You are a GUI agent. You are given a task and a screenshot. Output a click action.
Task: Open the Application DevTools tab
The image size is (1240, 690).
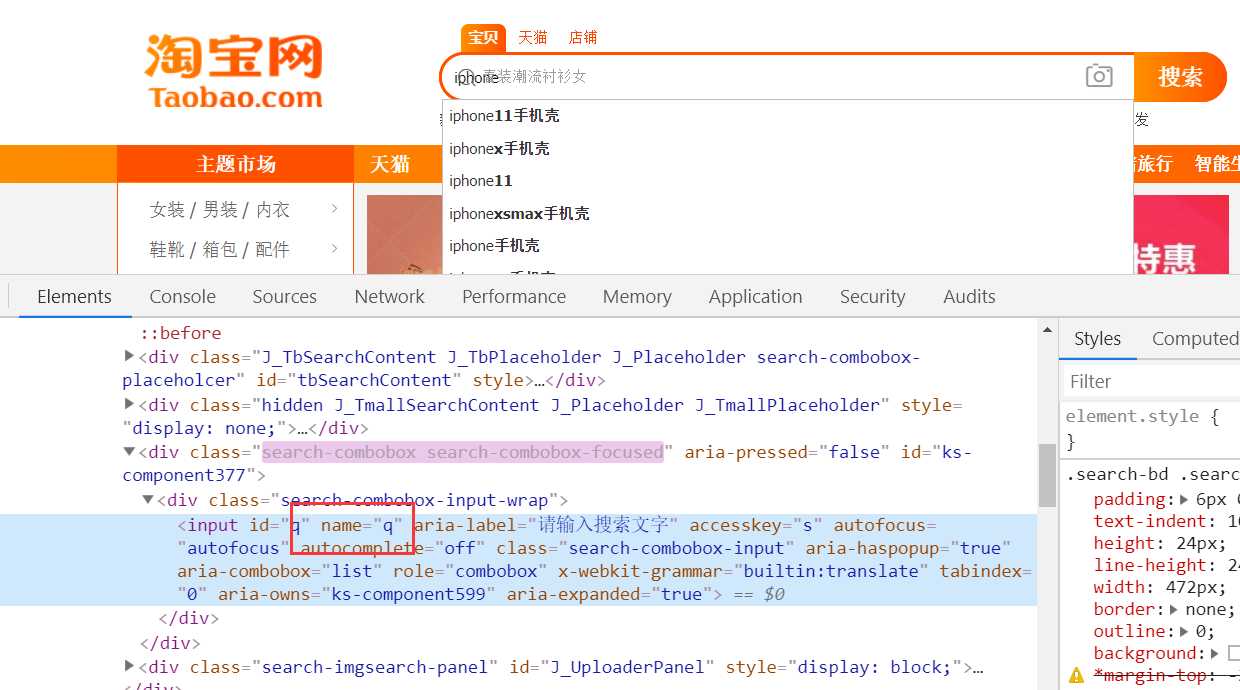click(756, 297)
